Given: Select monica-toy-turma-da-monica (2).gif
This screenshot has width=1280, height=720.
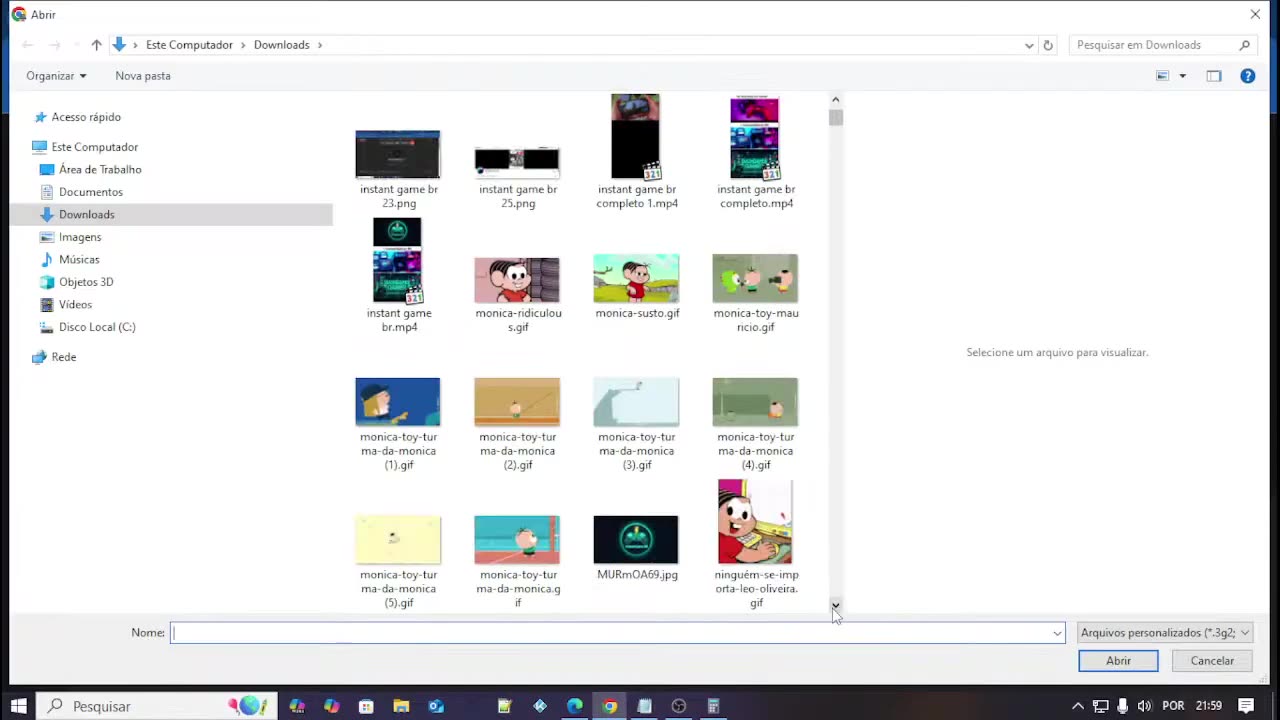Looking at the screenshot, I should click(x=517, y=424).
